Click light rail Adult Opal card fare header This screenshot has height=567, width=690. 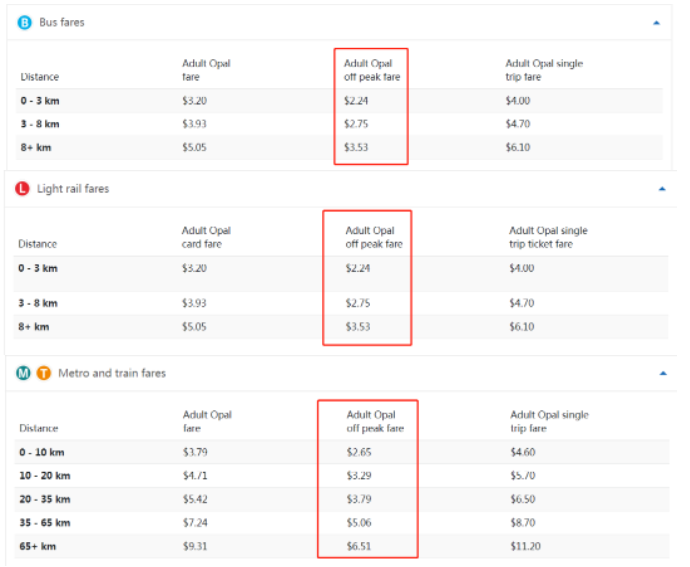(206, 237)
